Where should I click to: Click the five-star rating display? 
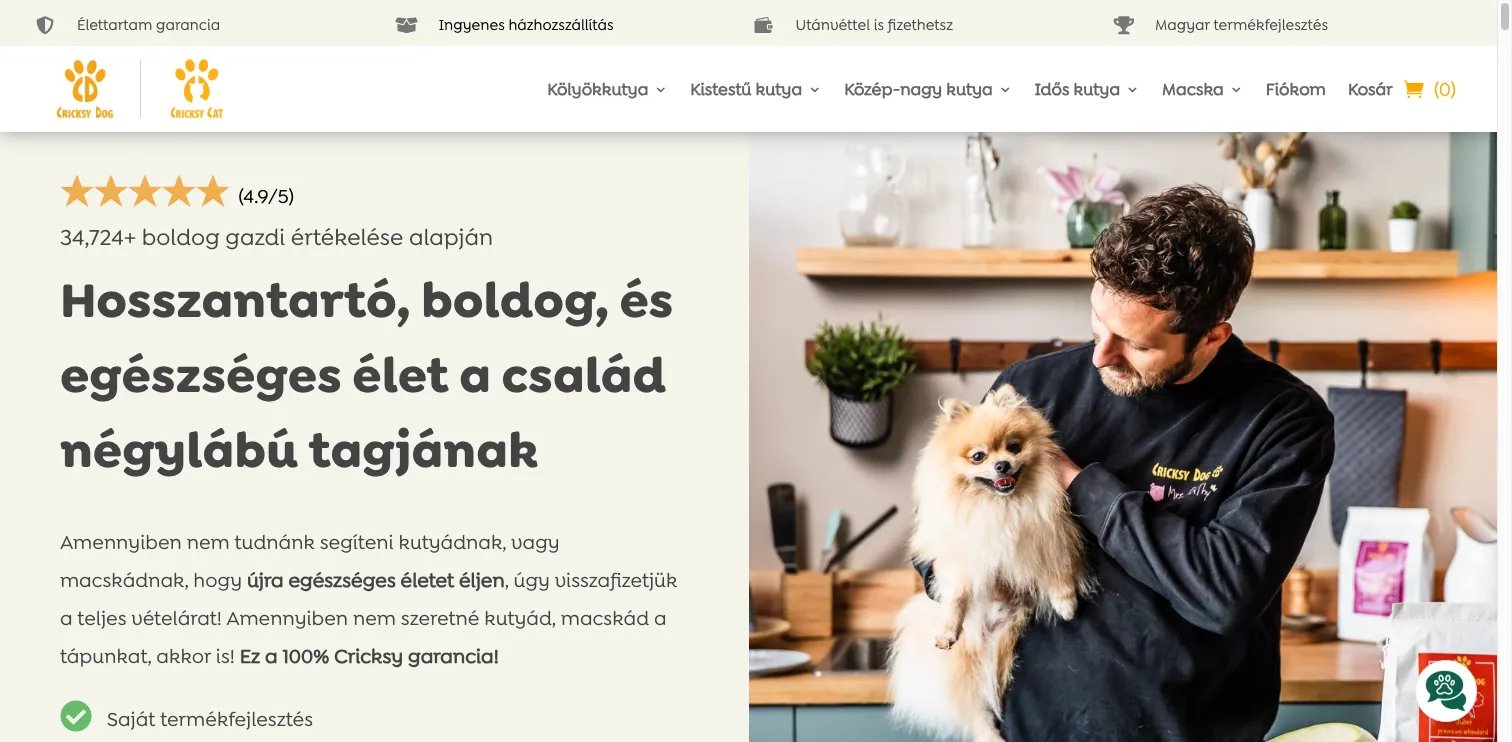tap(145, 192)
